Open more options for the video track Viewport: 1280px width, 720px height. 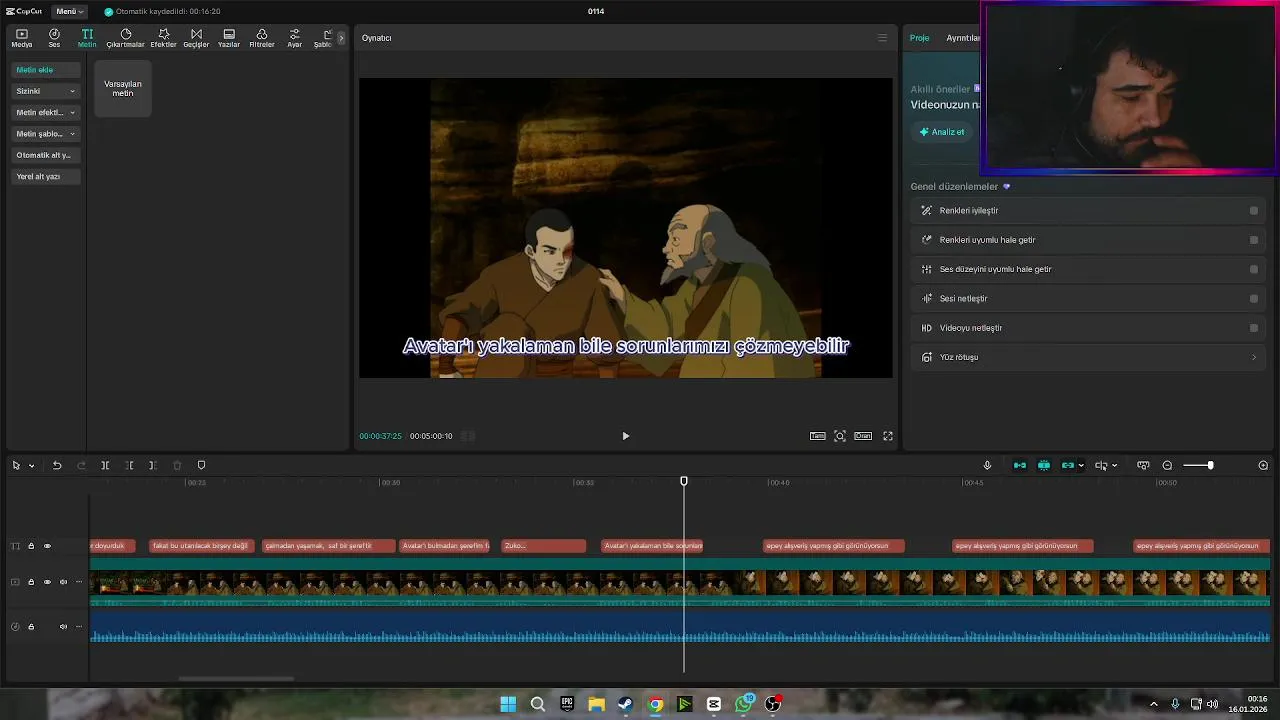click(79, 582)
